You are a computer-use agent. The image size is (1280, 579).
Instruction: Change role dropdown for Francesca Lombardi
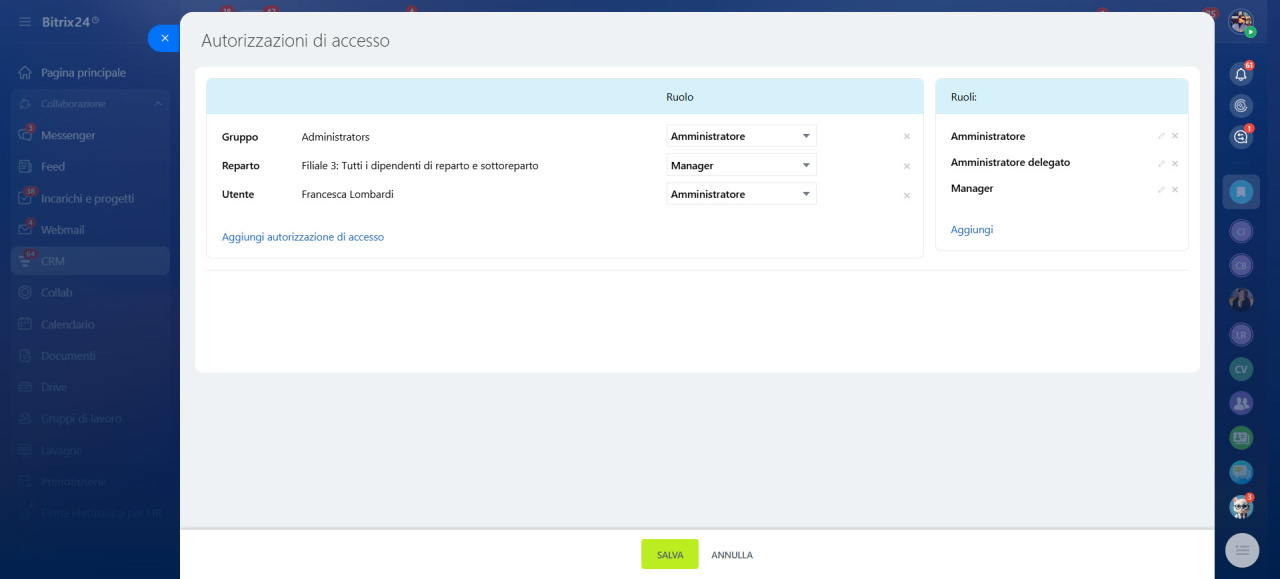(x=741, y=194)
